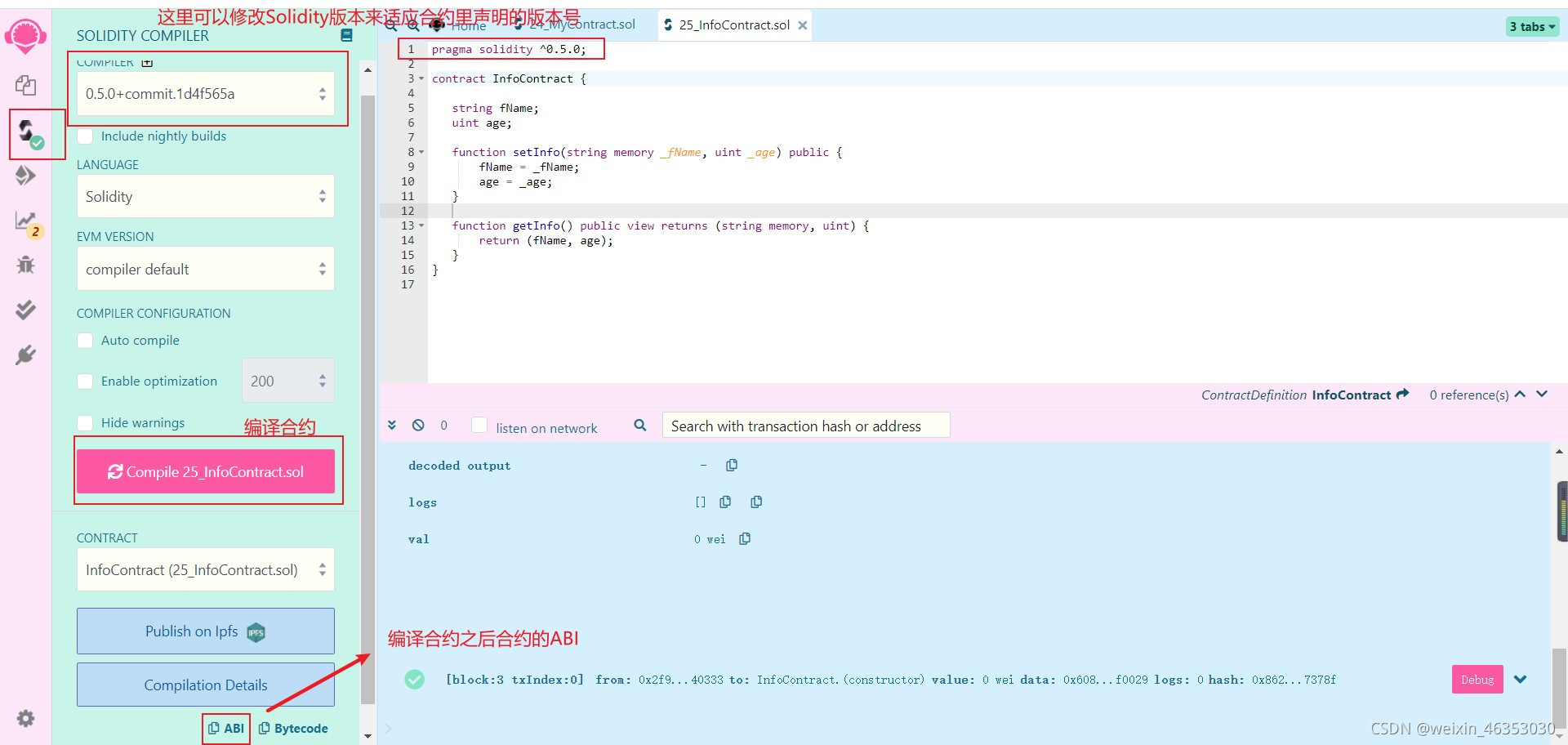Open the File explorers panel icon
This screenshot has width=1568, height=745.
click(x=25, y=85)
